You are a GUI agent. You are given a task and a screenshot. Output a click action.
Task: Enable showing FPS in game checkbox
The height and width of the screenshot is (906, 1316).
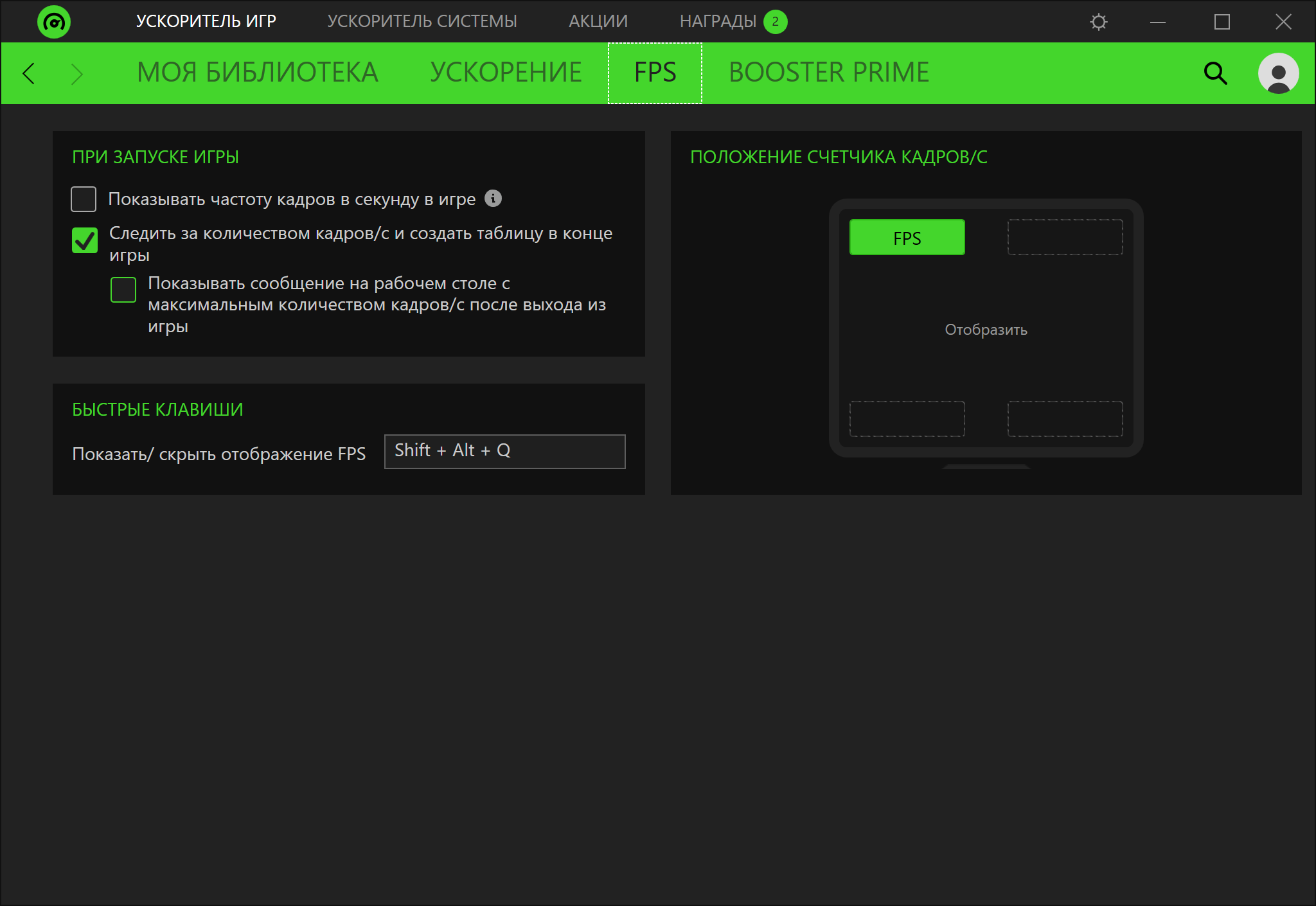(x=84, y=199)
